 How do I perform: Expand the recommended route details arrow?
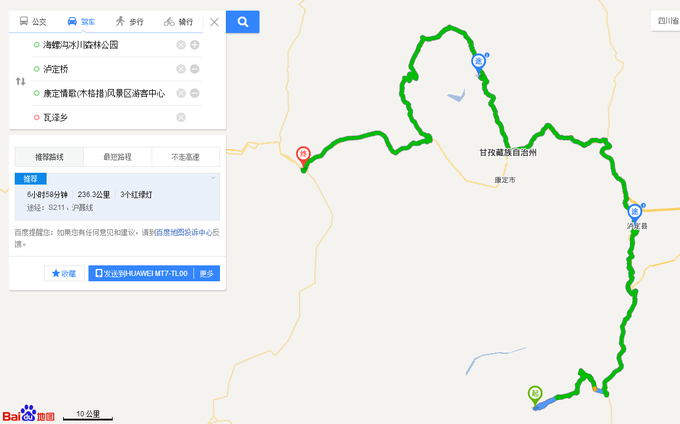tap(213, 178)
